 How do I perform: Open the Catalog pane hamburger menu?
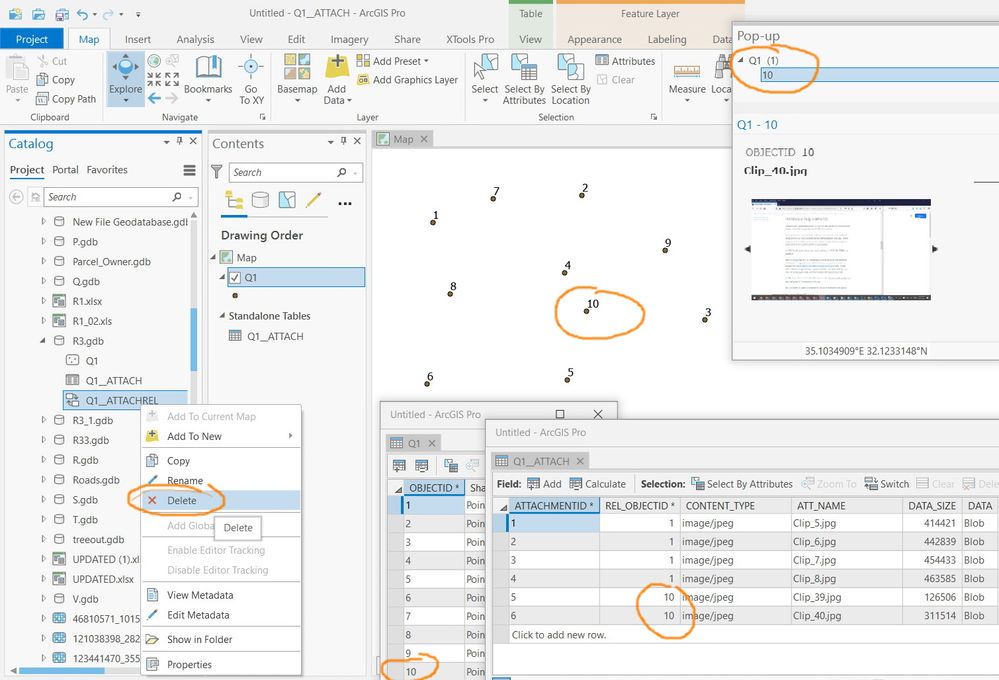pos(189,170)
